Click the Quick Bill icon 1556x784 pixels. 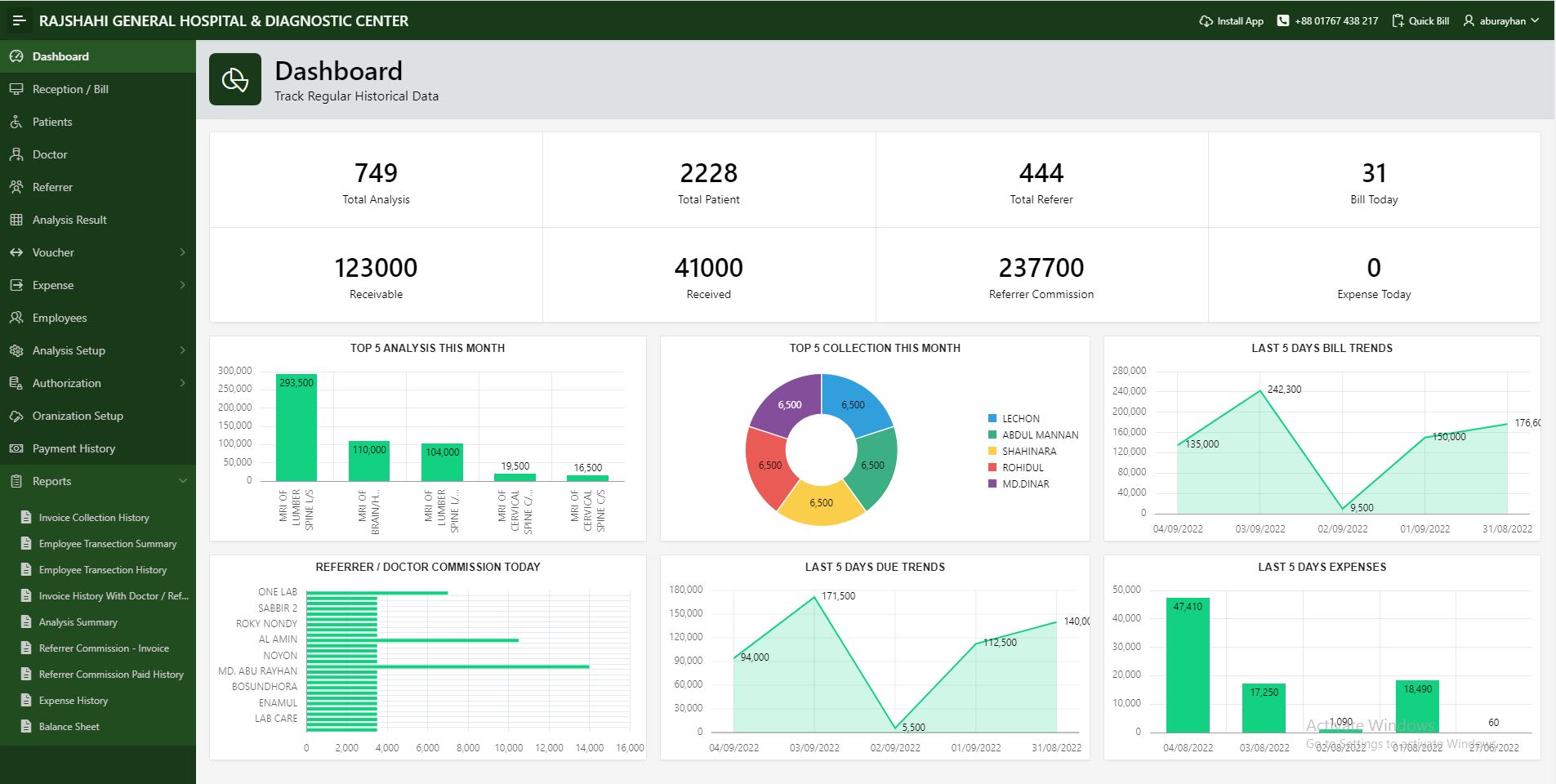(x=1398, y=21)
